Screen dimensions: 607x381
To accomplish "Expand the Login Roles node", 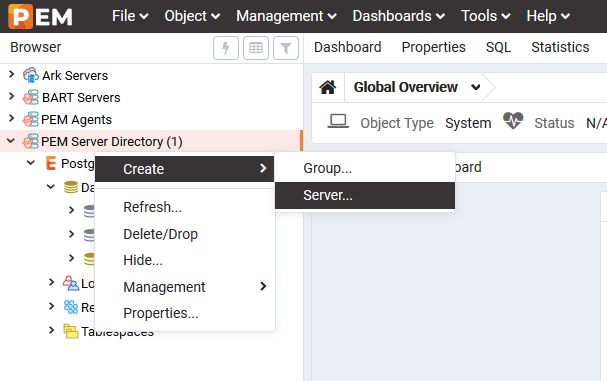I will coord(51,282).
